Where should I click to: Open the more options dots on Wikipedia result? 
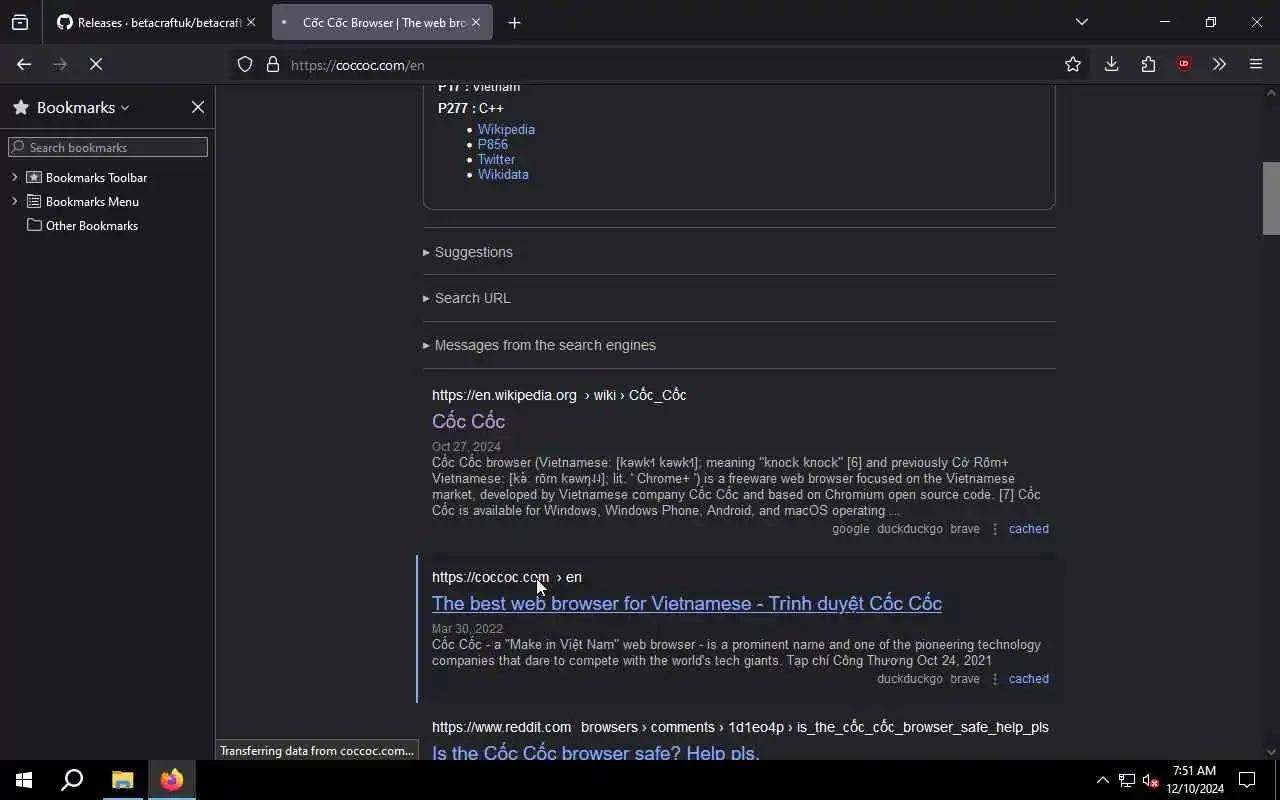(x=994, y=529)
